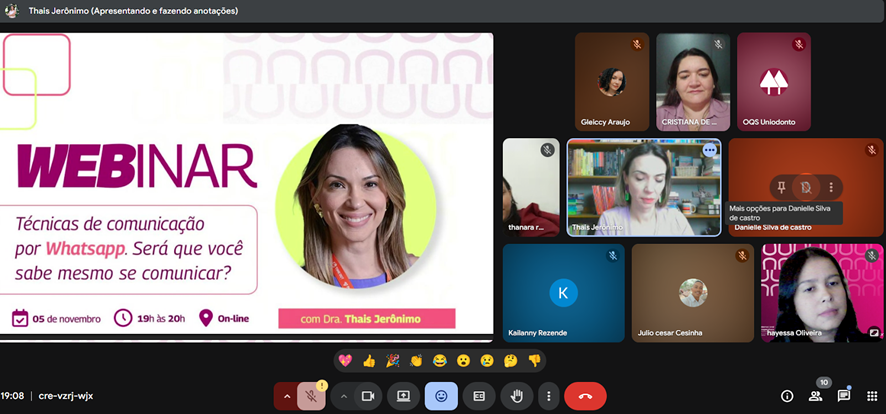The height and width of the screenshot is (414, 886).
Task: Open options menu on Thais Jerônimo's tile
Action: 709,150
